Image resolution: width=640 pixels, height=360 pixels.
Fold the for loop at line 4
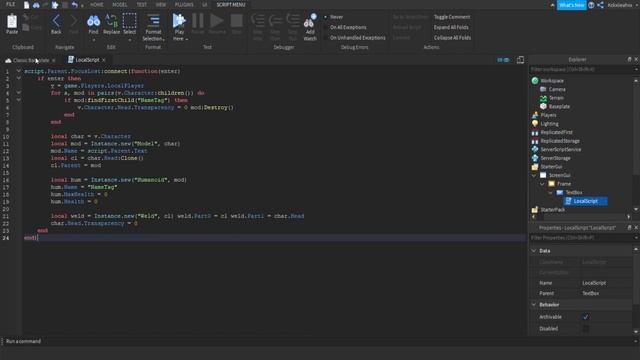coord(18,93)
